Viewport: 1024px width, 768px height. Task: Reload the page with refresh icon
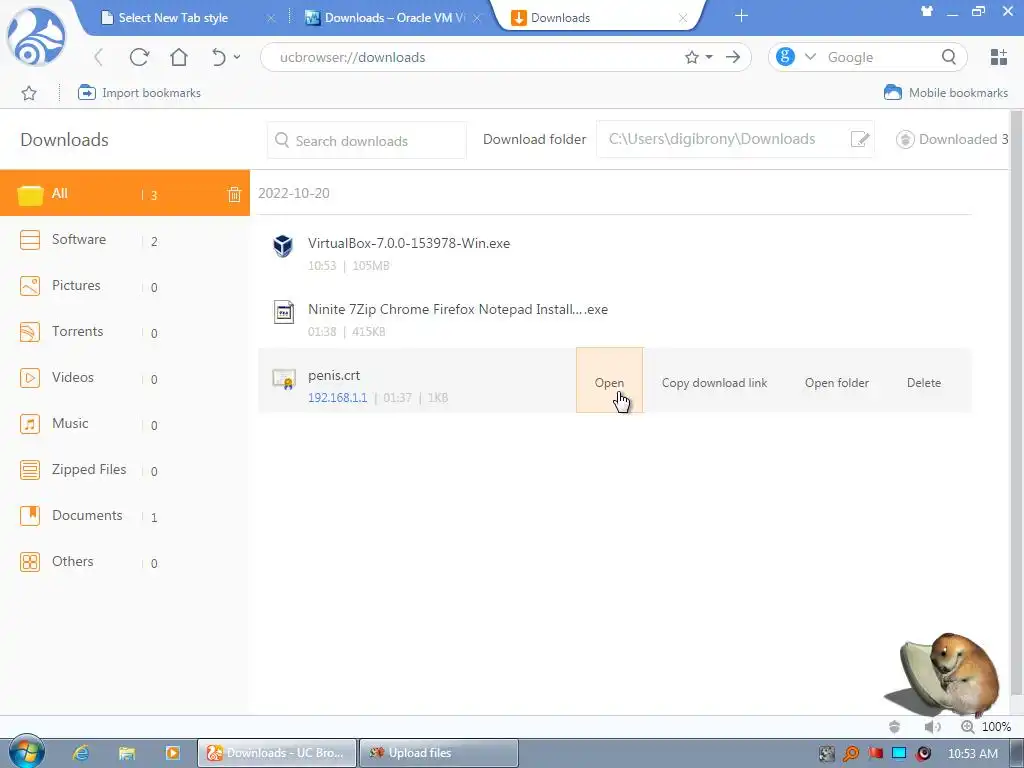[x=139, y=57]
